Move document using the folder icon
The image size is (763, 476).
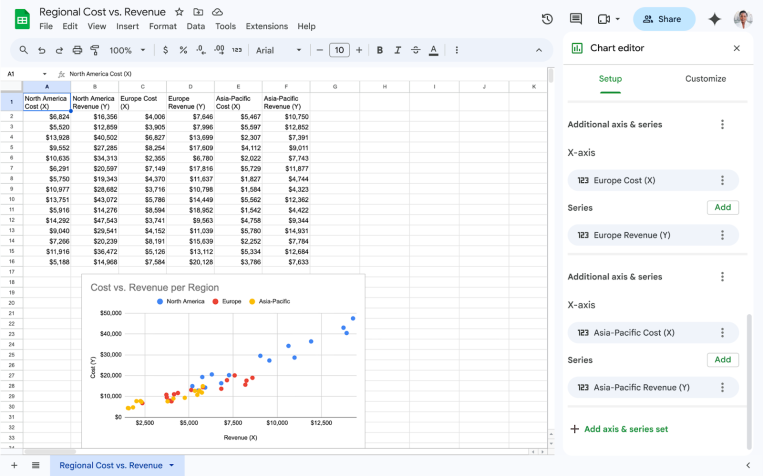coord(198,12)
